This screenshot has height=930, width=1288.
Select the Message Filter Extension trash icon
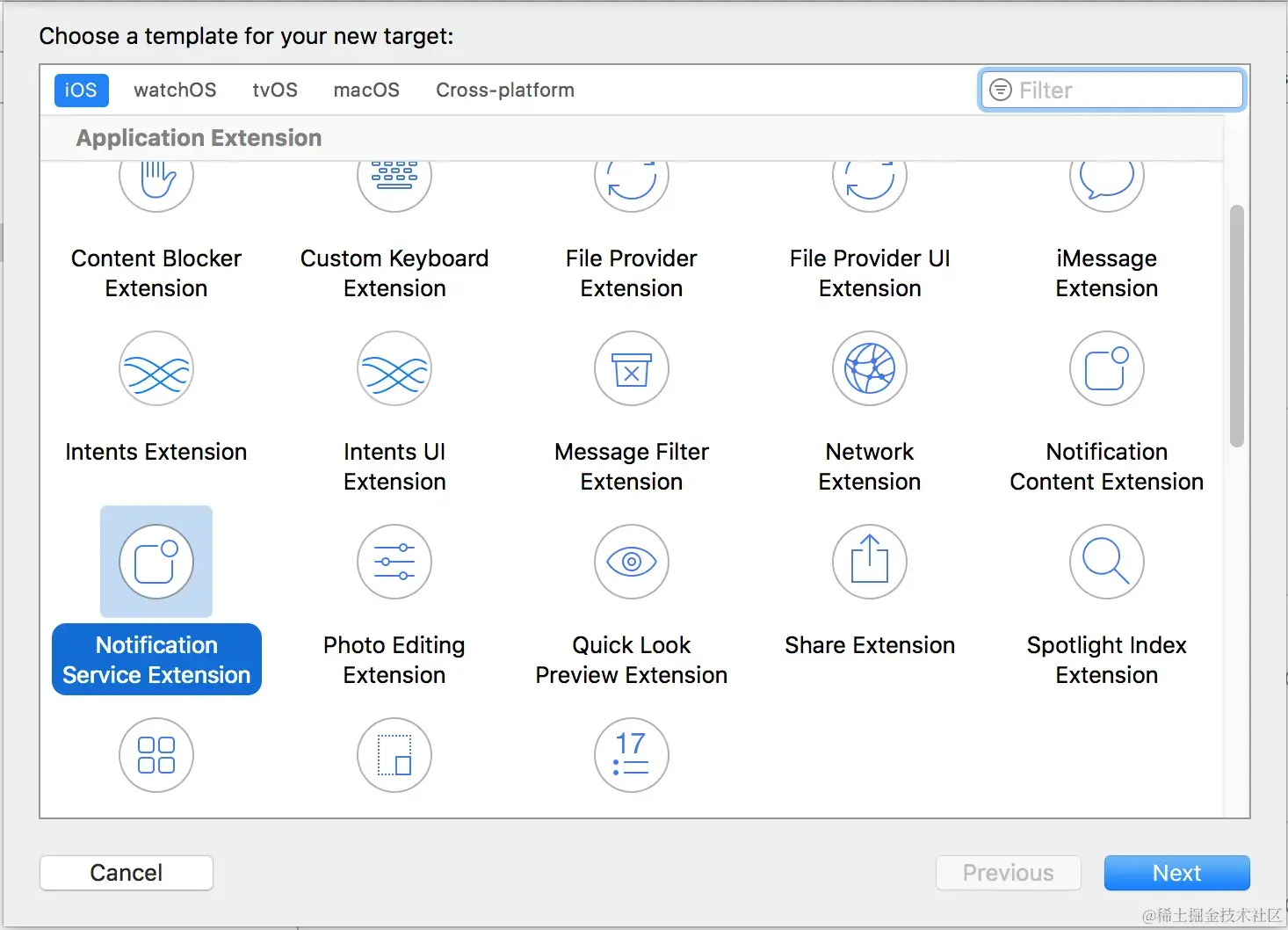pyautogui.click(x=632, y=368)
